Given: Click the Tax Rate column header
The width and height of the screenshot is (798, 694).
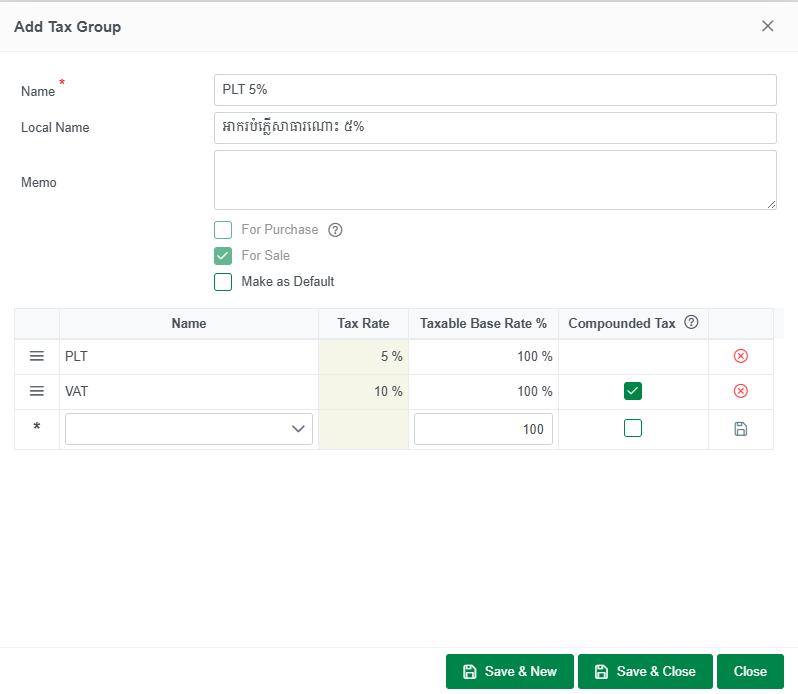Looking at the screenshot, I should coord(363,324).
